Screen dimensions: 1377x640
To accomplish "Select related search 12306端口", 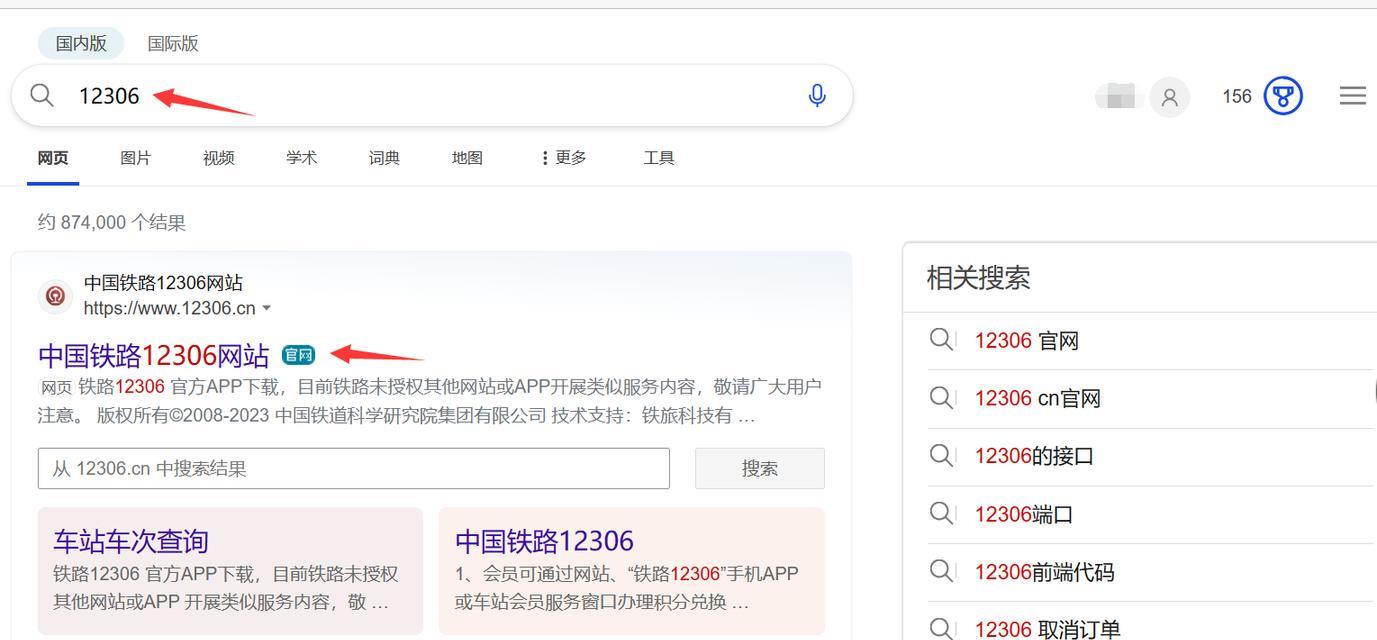I will point(1024,515).
